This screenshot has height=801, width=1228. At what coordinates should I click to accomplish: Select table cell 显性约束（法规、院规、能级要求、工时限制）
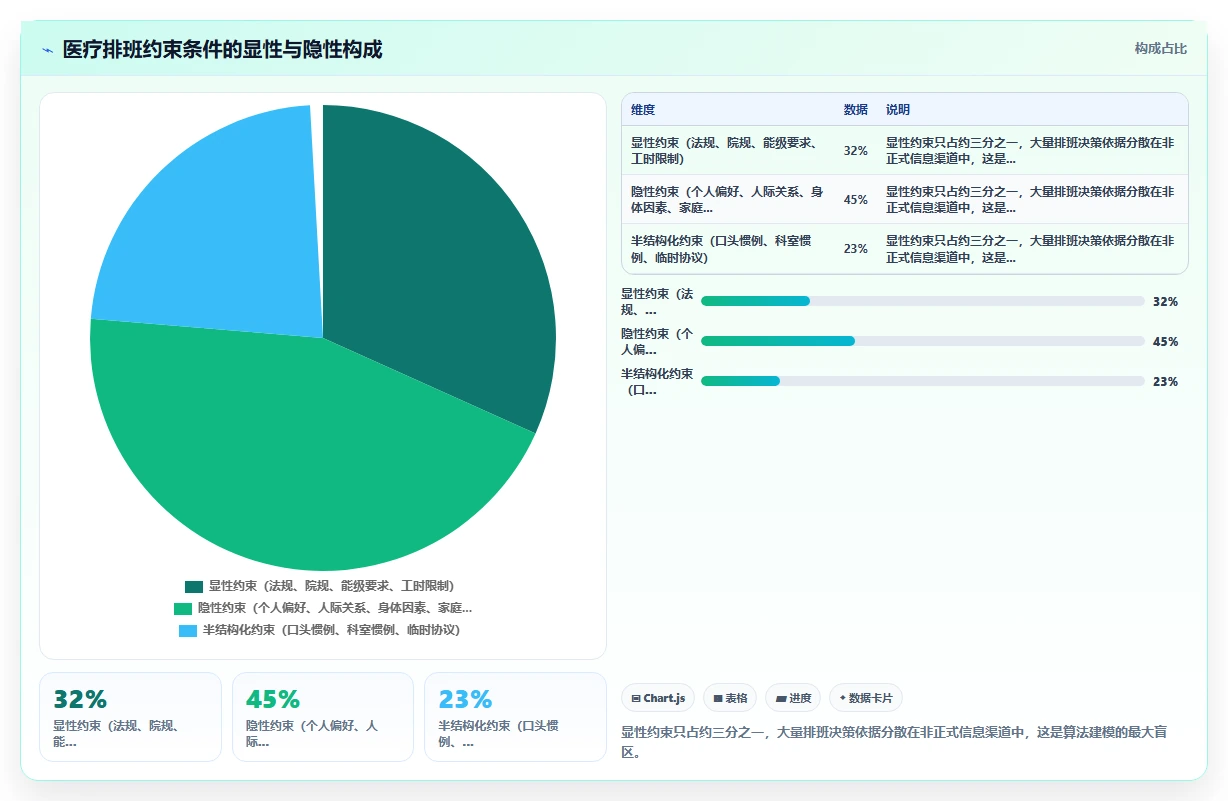click(730, 151)
